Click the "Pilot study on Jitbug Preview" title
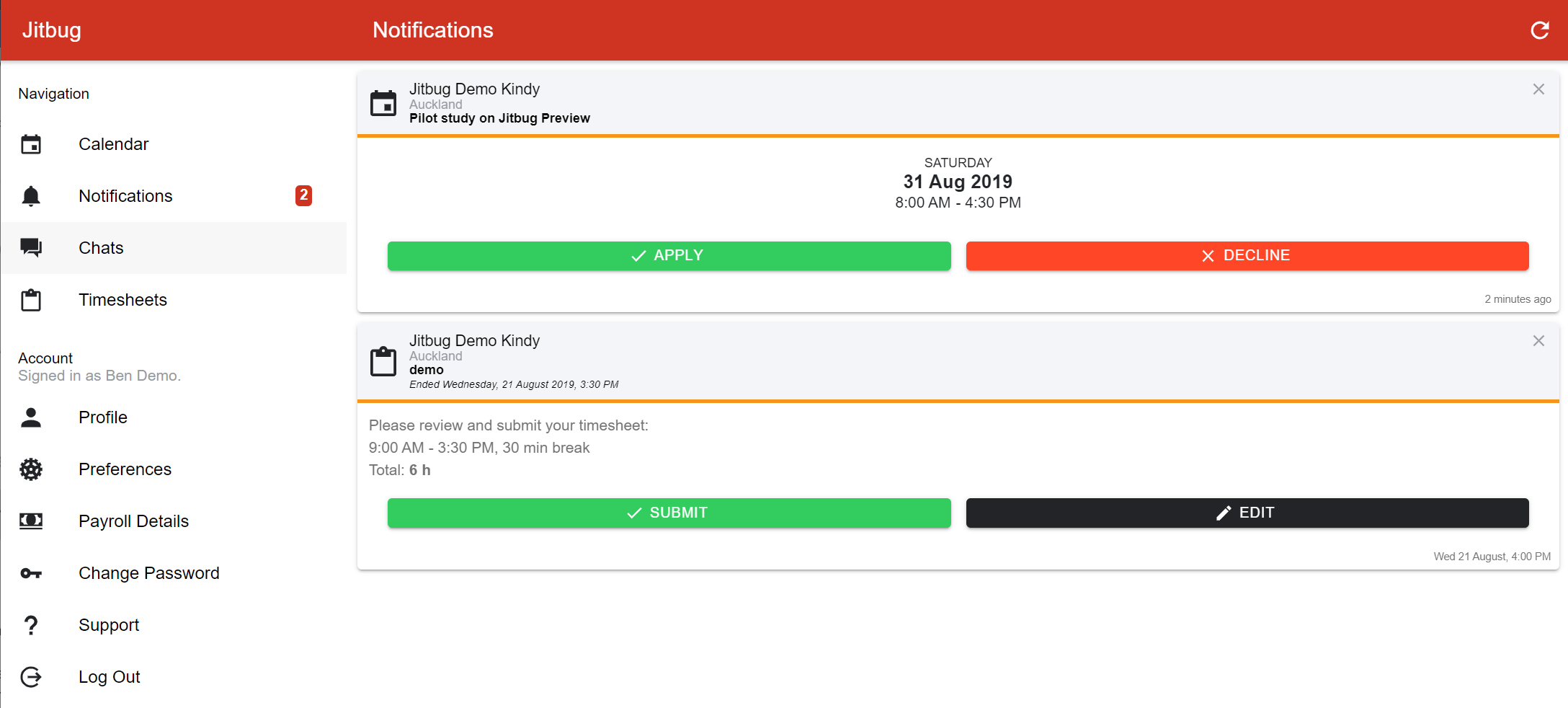This screenshot has height=708, width=1568. pos(499,118)
